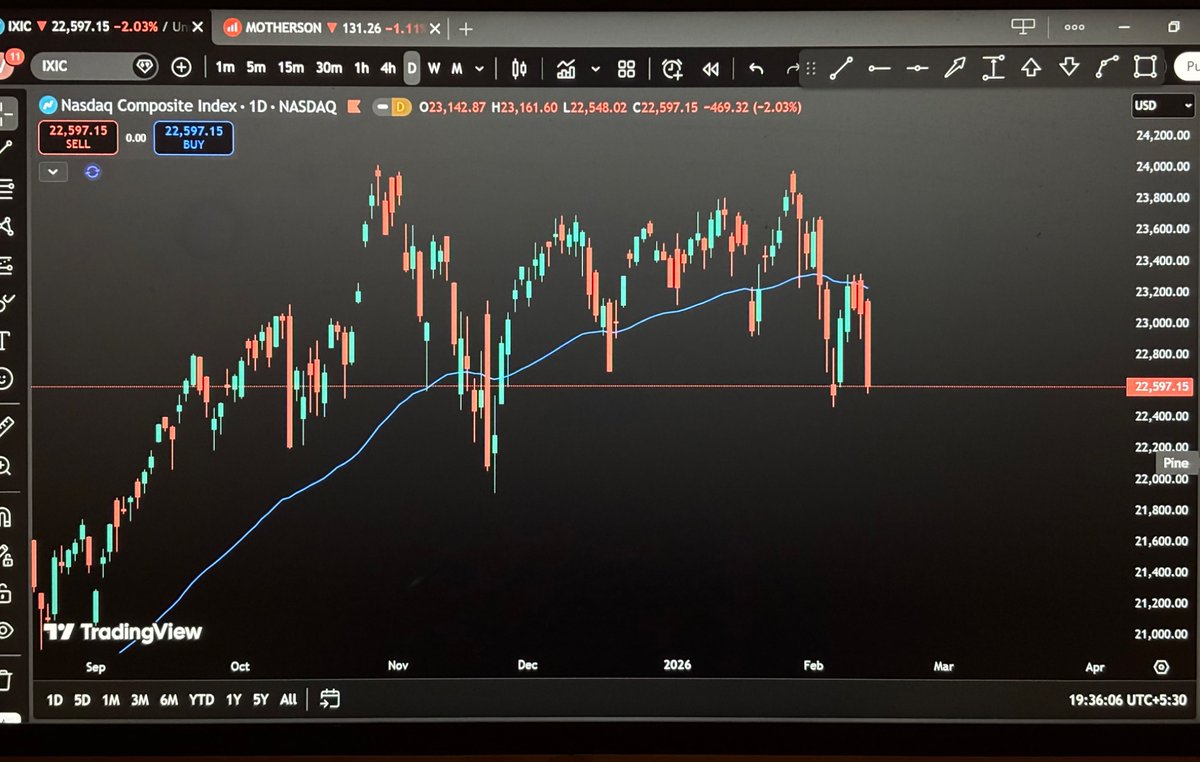1200x762 pixels.
Task: Click the compare/add symbol plus icon
Action: 181,67
